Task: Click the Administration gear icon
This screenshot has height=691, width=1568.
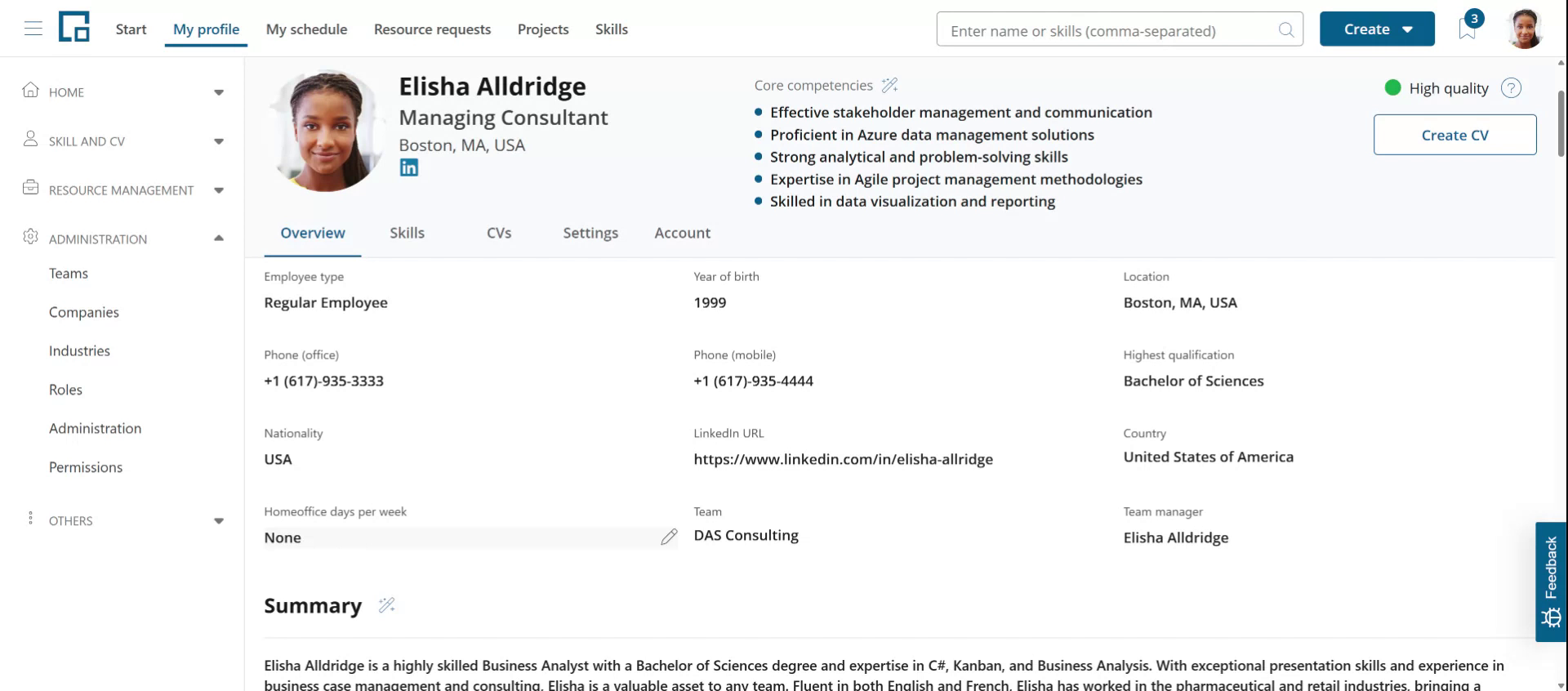Action: click(x=31, y=237)
